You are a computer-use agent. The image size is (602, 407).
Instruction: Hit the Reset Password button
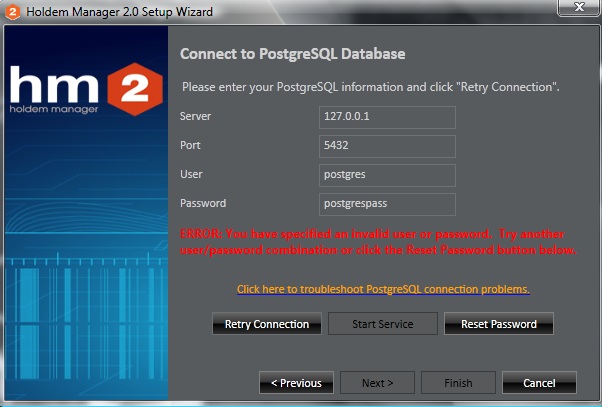point(498,324)
